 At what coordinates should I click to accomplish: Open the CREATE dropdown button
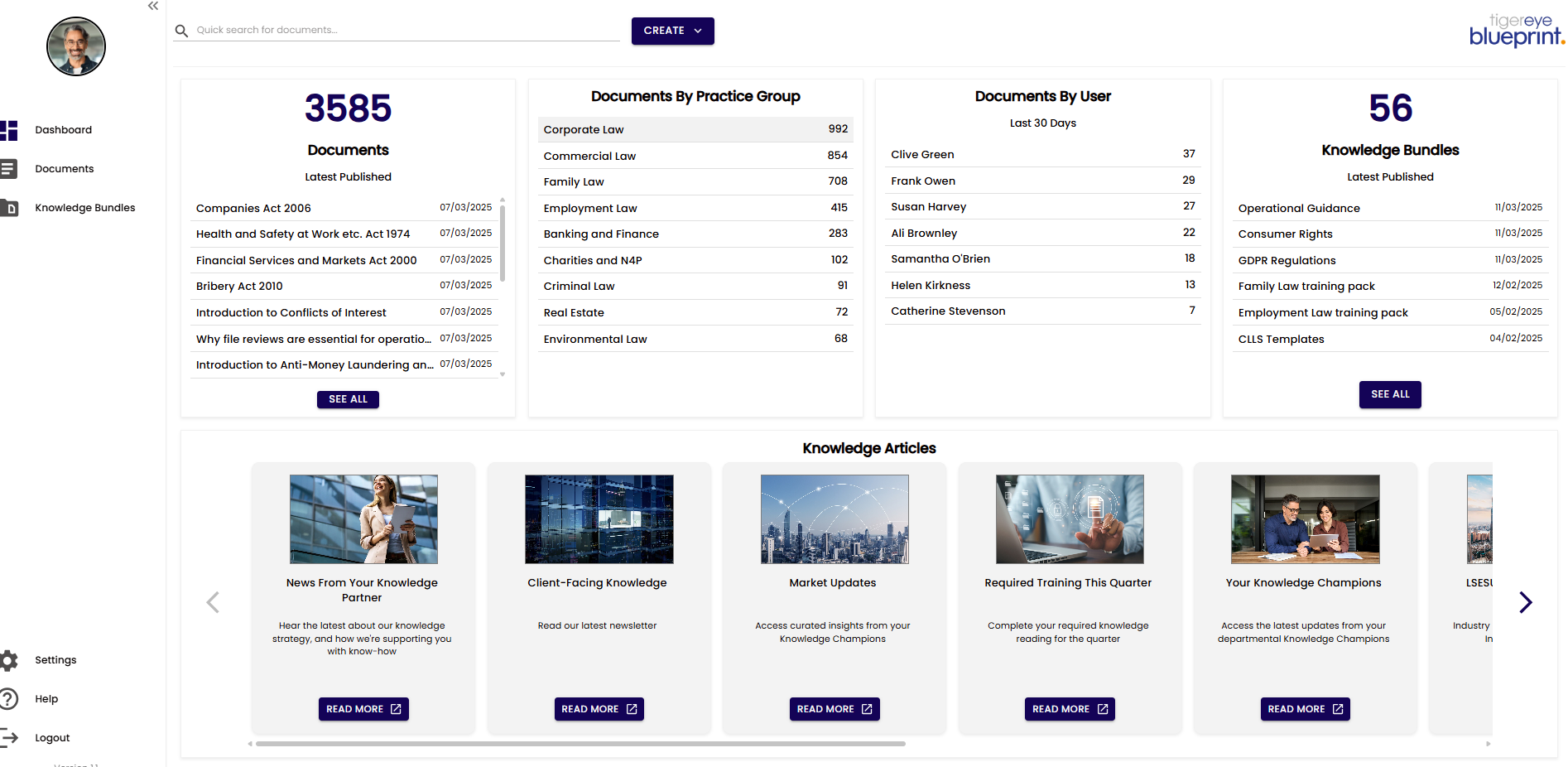(x=672, y=31)
